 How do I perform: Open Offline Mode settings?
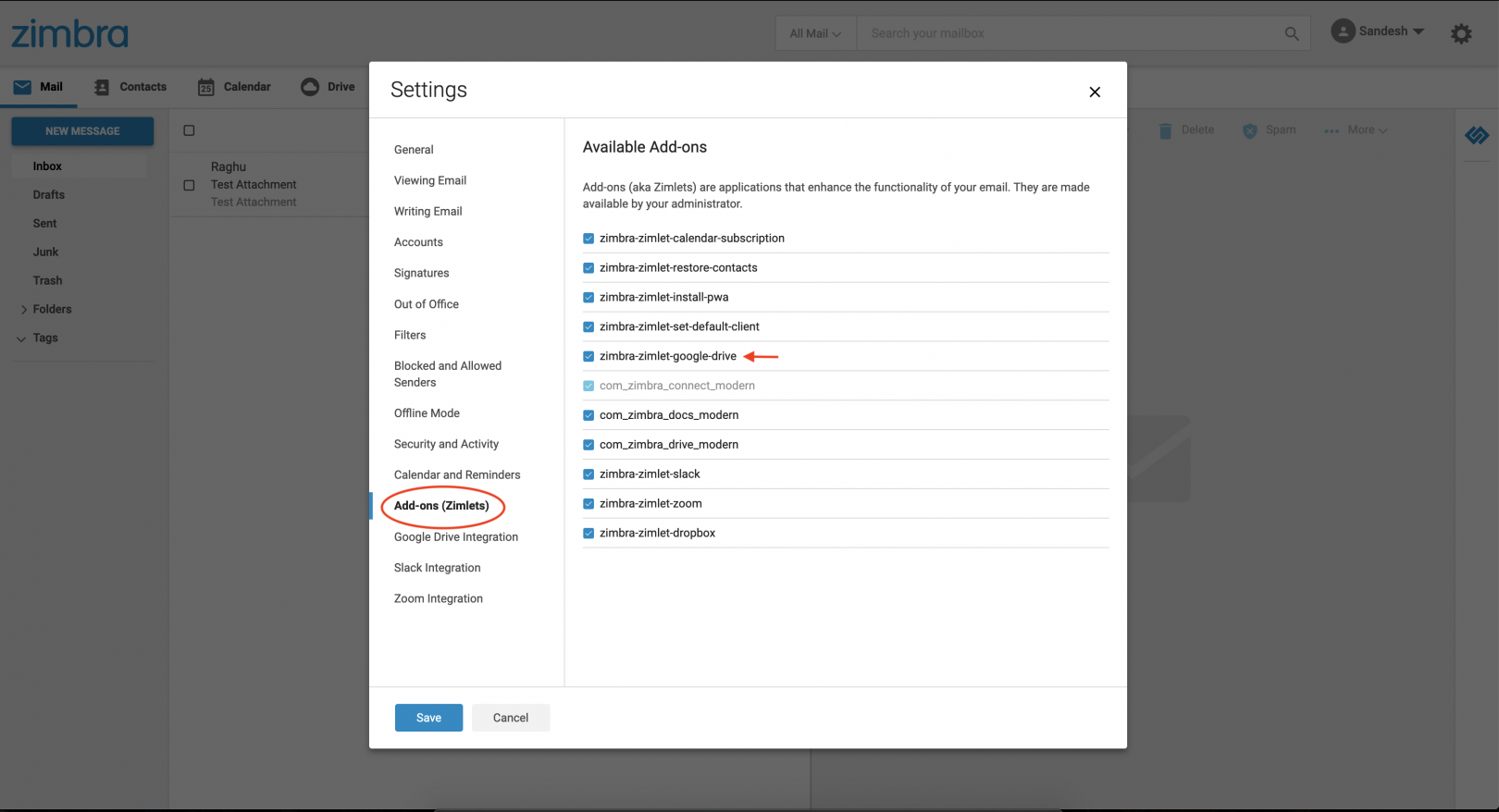tap(427, 413)
